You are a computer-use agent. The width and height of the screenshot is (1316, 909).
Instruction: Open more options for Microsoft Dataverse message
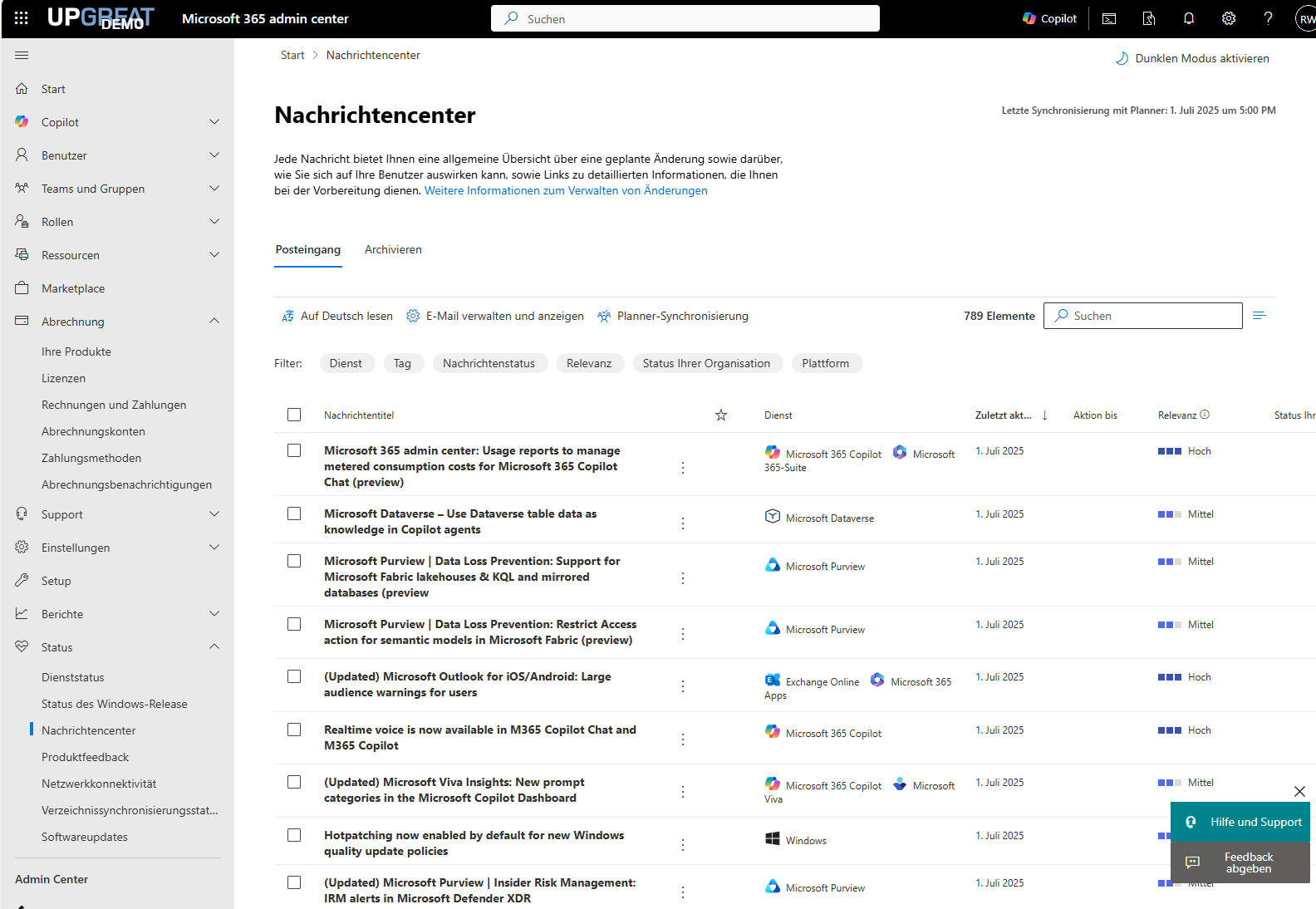(683, 523)
